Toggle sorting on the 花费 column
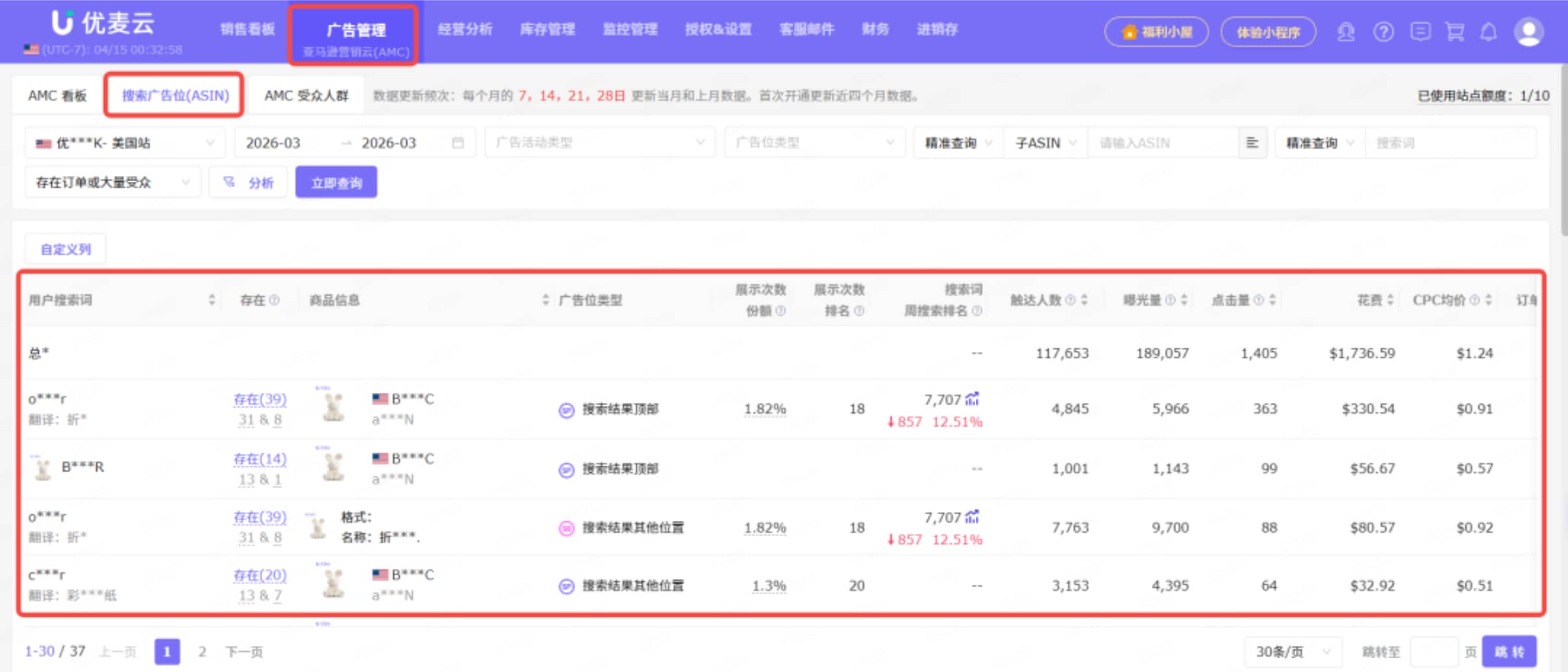This screenshot has width=1568, height=672. 1391,300
